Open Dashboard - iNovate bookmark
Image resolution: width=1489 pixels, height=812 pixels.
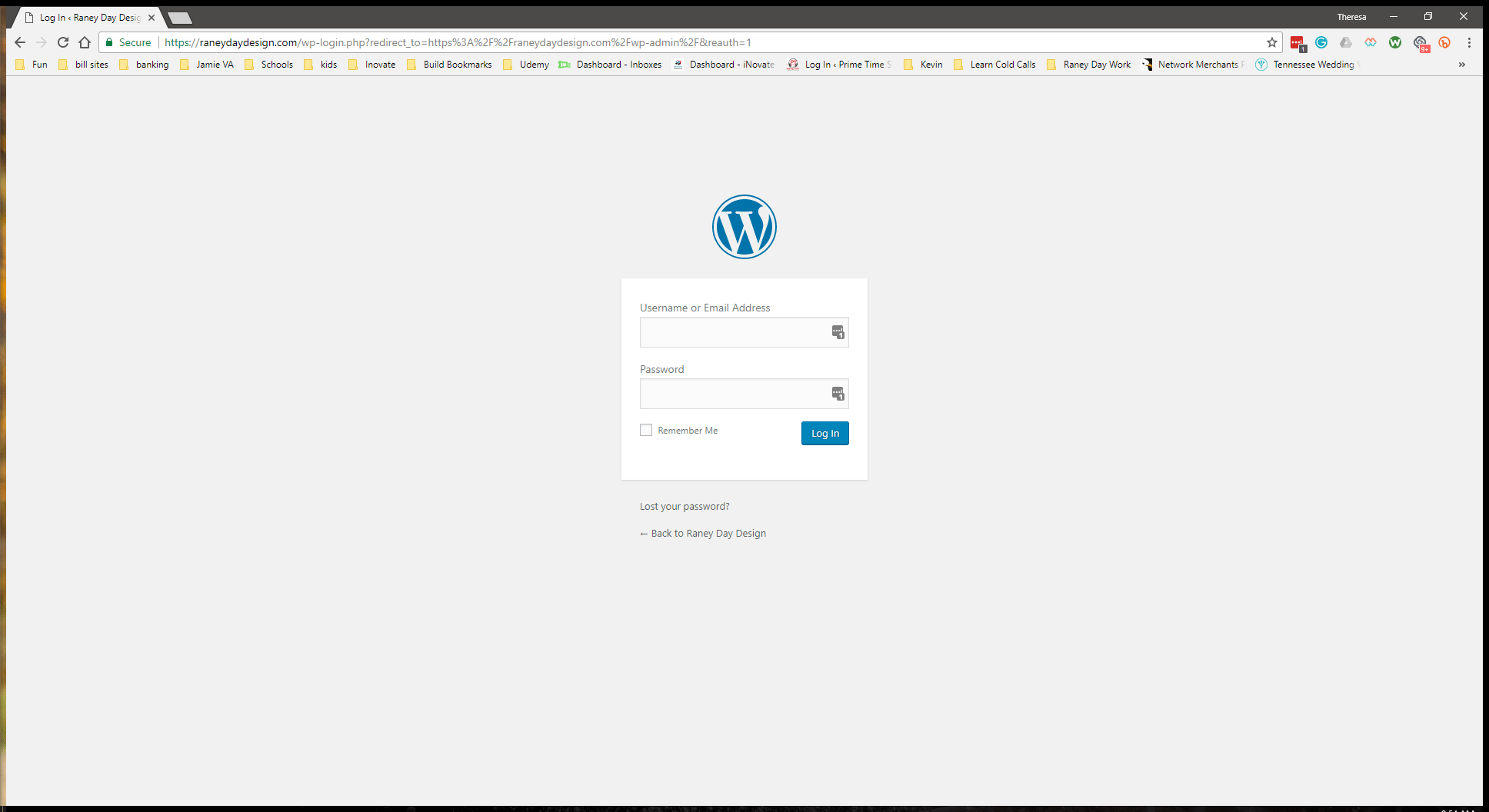click(724, 65)
